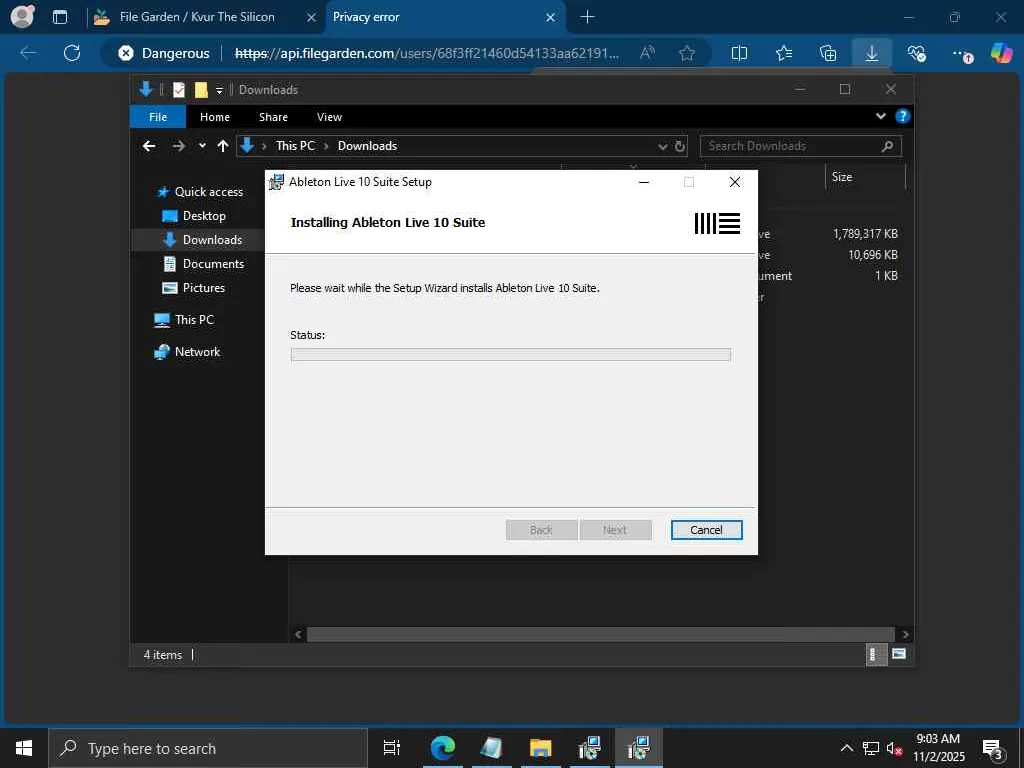The height and width of the screenshot is (768, 1024).
Task: Select Network in the navigation pane
Action: 187,351
